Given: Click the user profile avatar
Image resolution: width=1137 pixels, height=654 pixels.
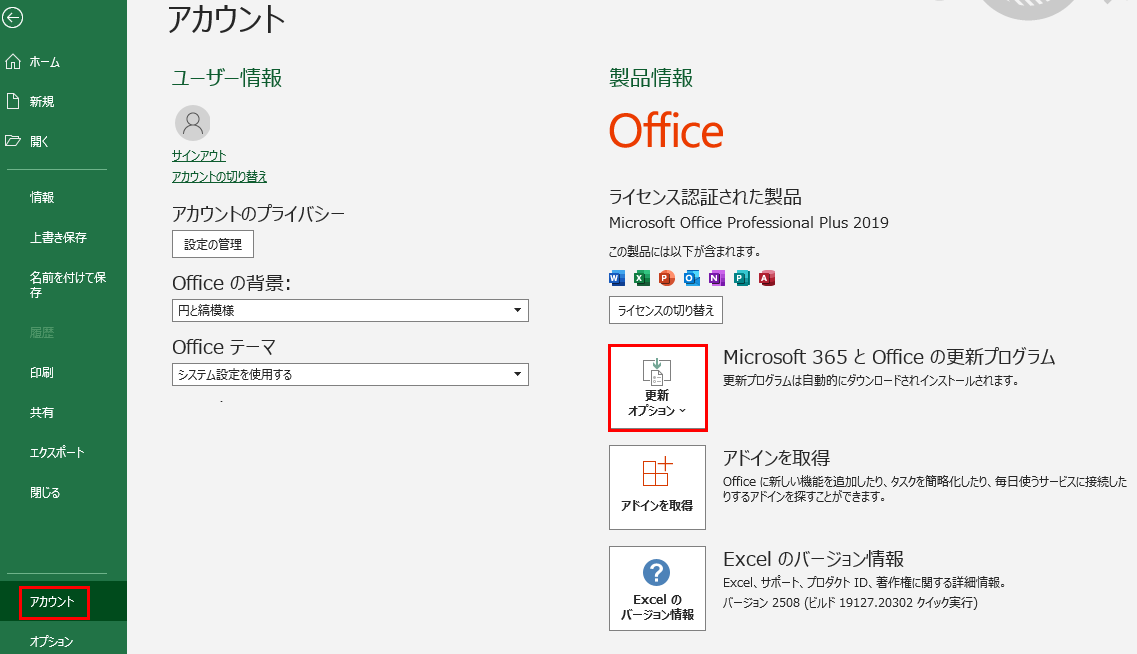Looking at the screenshot, I should (192, 123).
